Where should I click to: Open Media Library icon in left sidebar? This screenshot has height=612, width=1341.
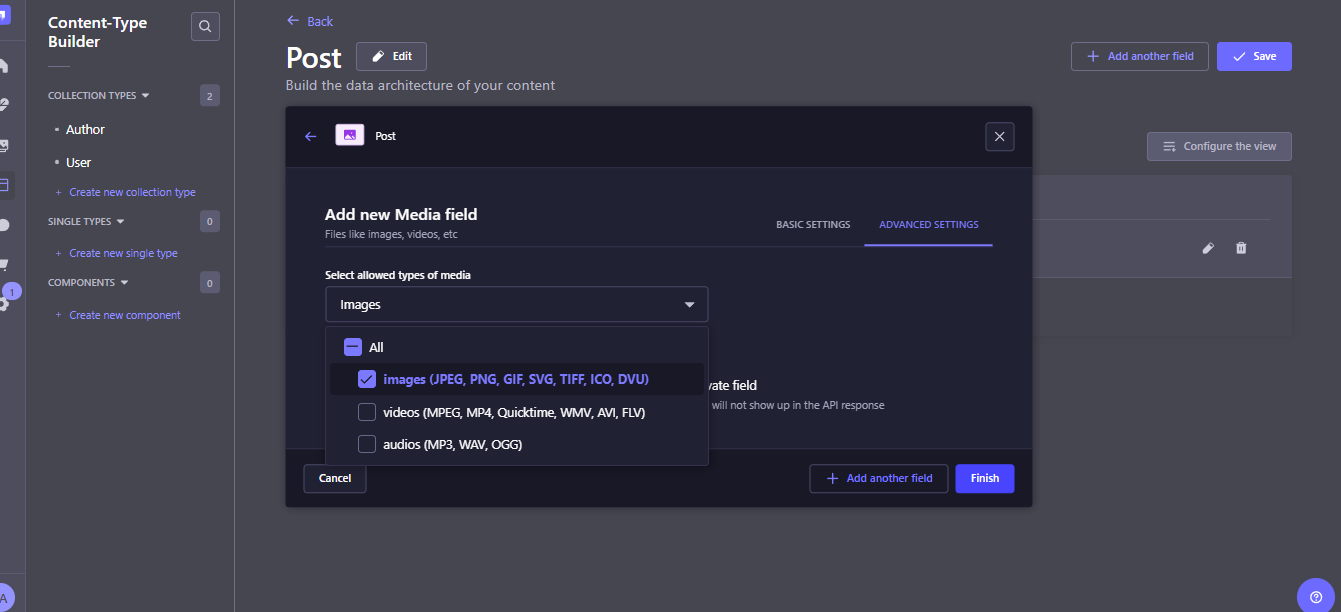4,146
